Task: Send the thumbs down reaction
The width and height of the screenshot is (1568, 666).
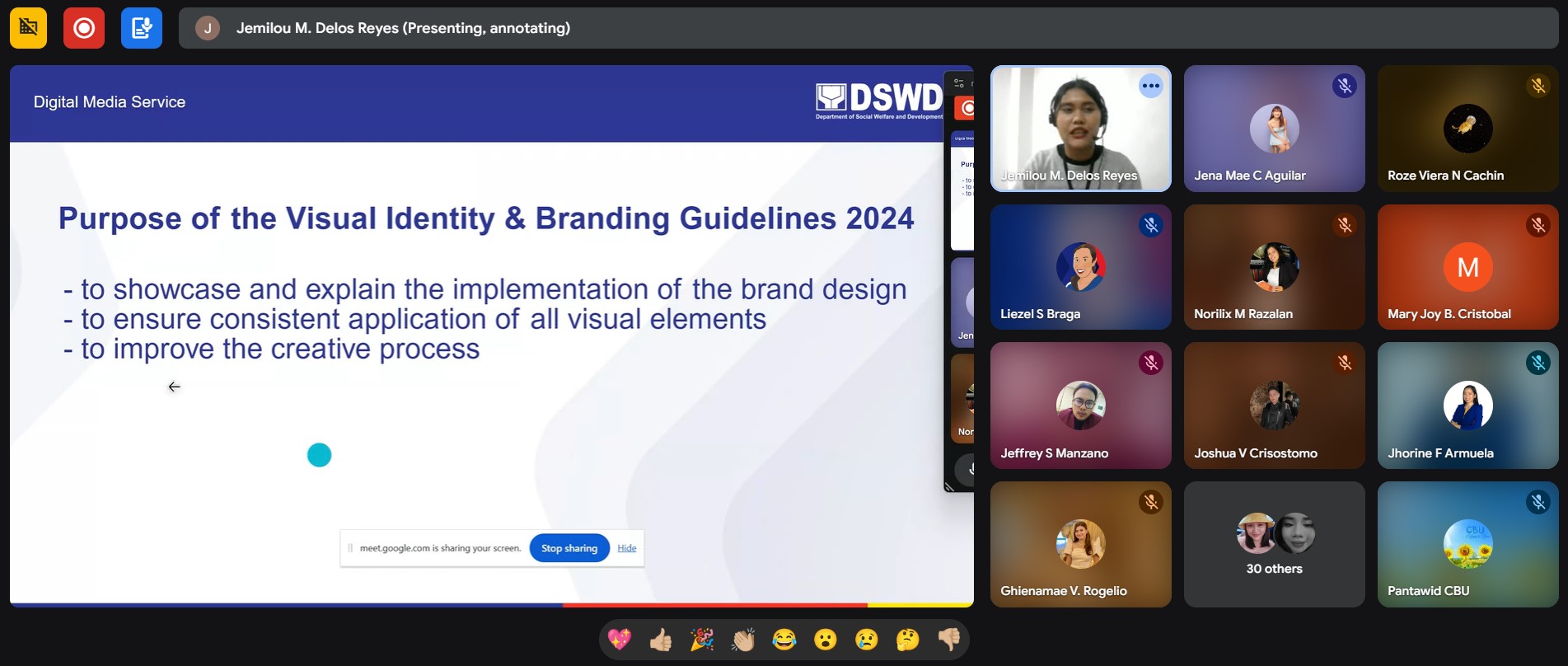Action: pos(949,640)
